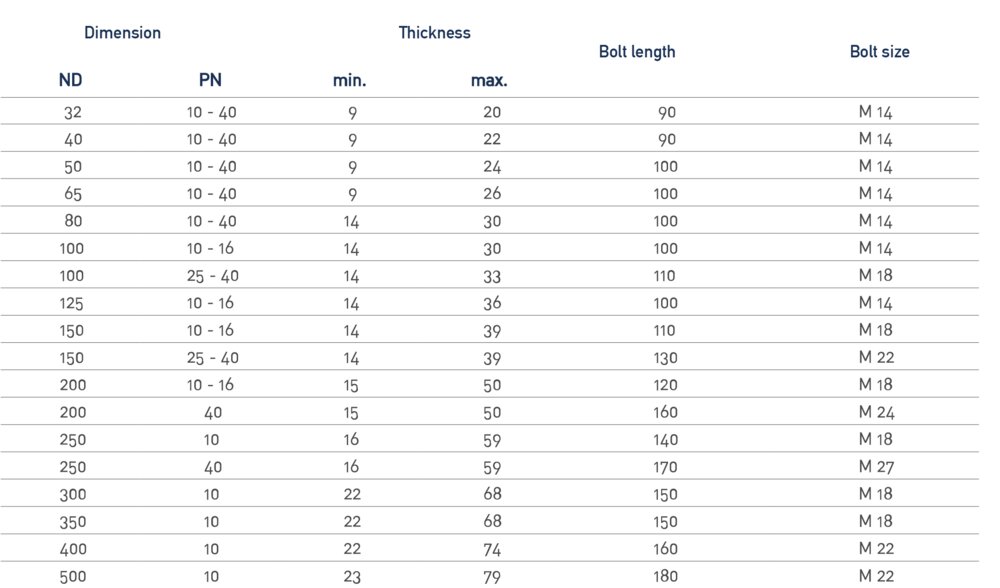Click the bolt length value 130
Viewport: 1000px width, 588px height.
(665, 358)
